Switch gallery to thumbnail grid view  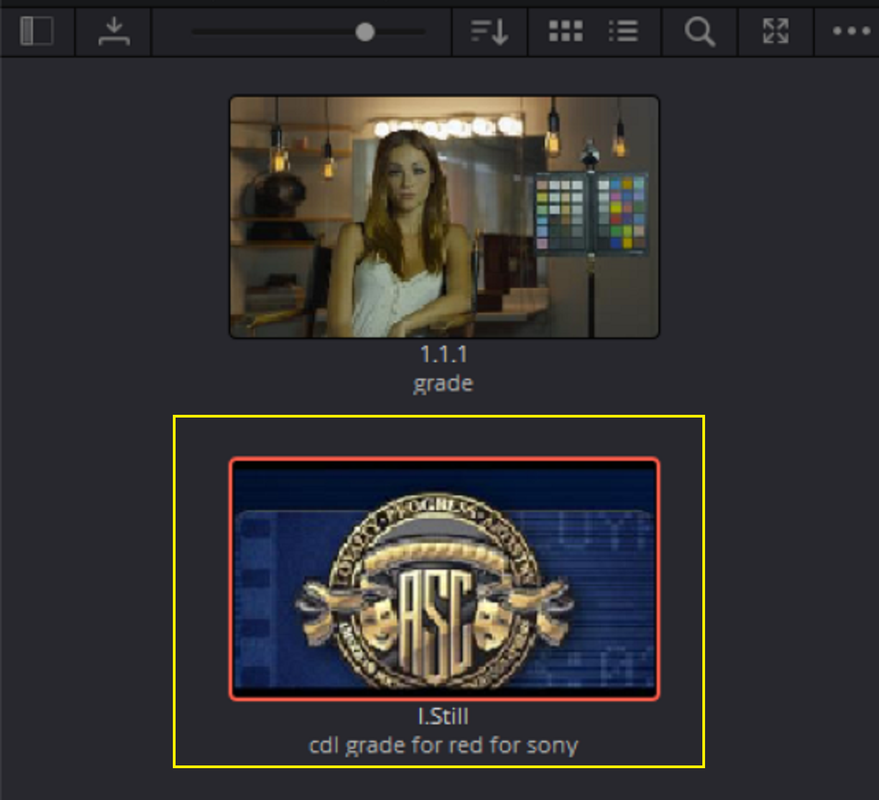566,31
